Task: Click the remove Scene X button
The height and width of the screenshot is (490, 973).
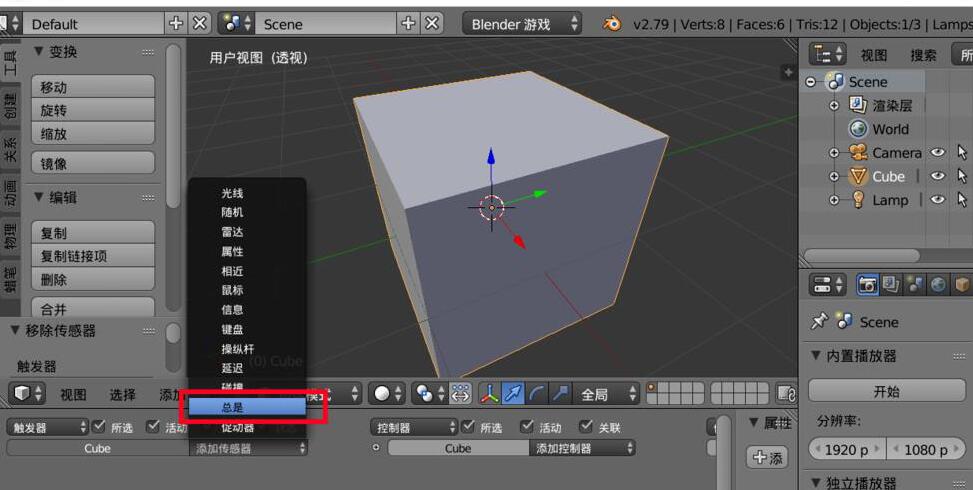Action: (433, 23)
